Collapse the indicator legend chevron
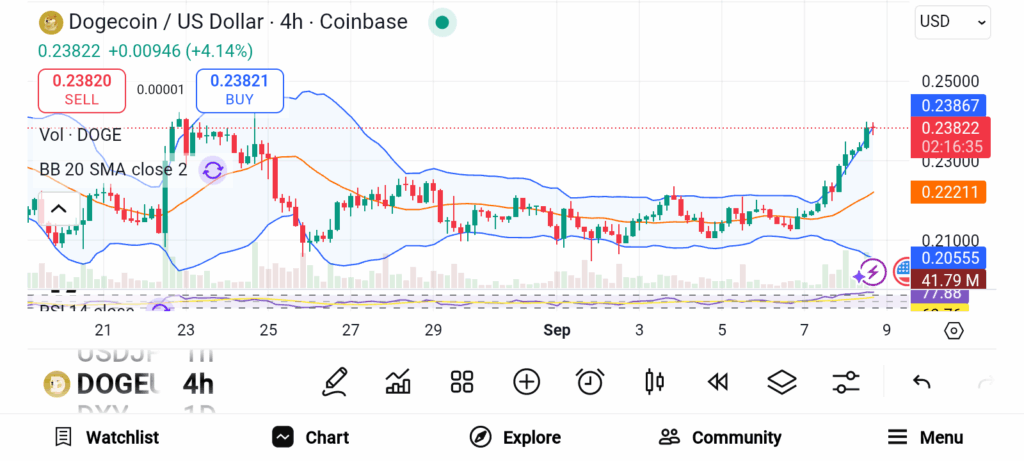The height and width of the screenshot is (461, 1024). 57,209
